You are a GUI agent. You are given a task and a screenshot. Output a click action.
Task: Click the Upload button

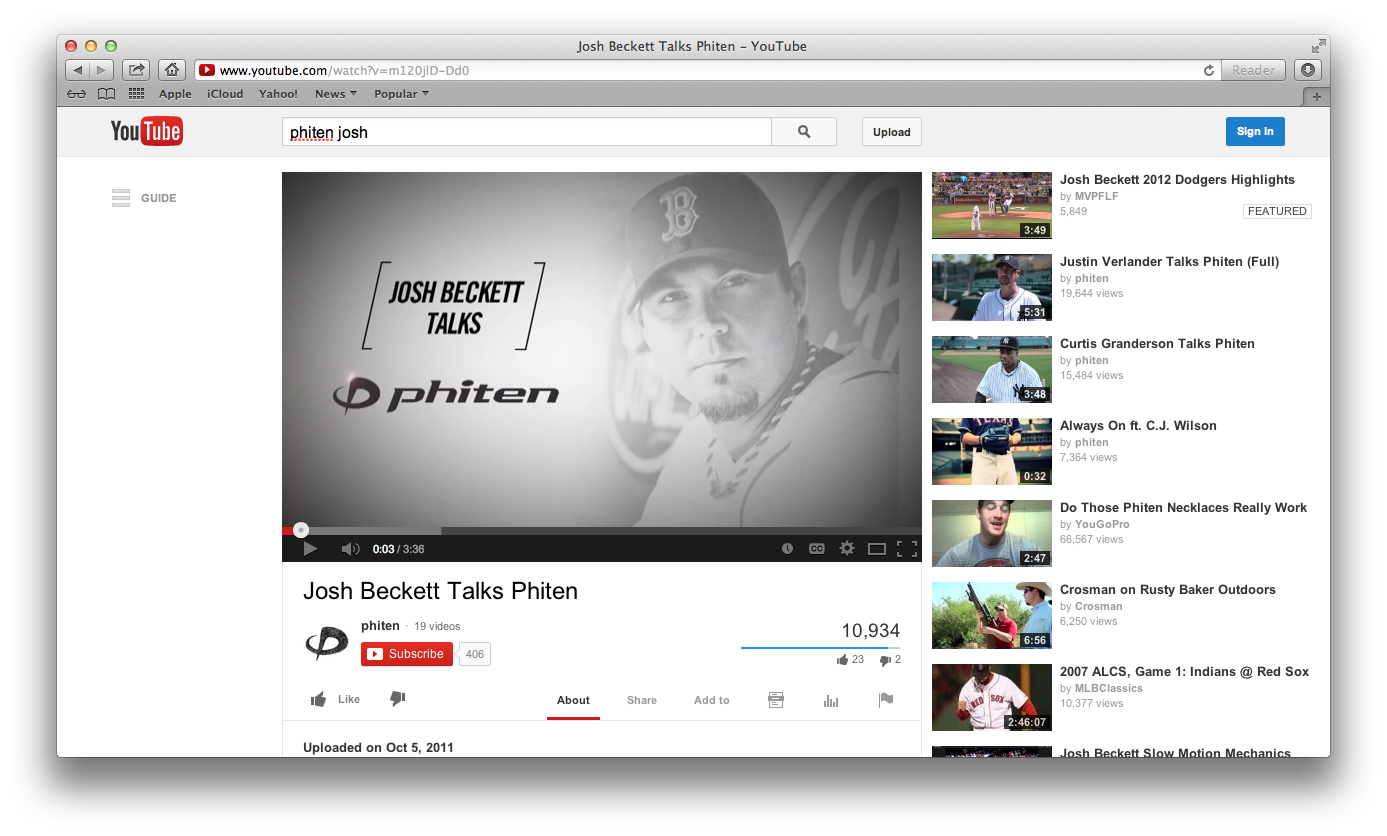(891, 132)
